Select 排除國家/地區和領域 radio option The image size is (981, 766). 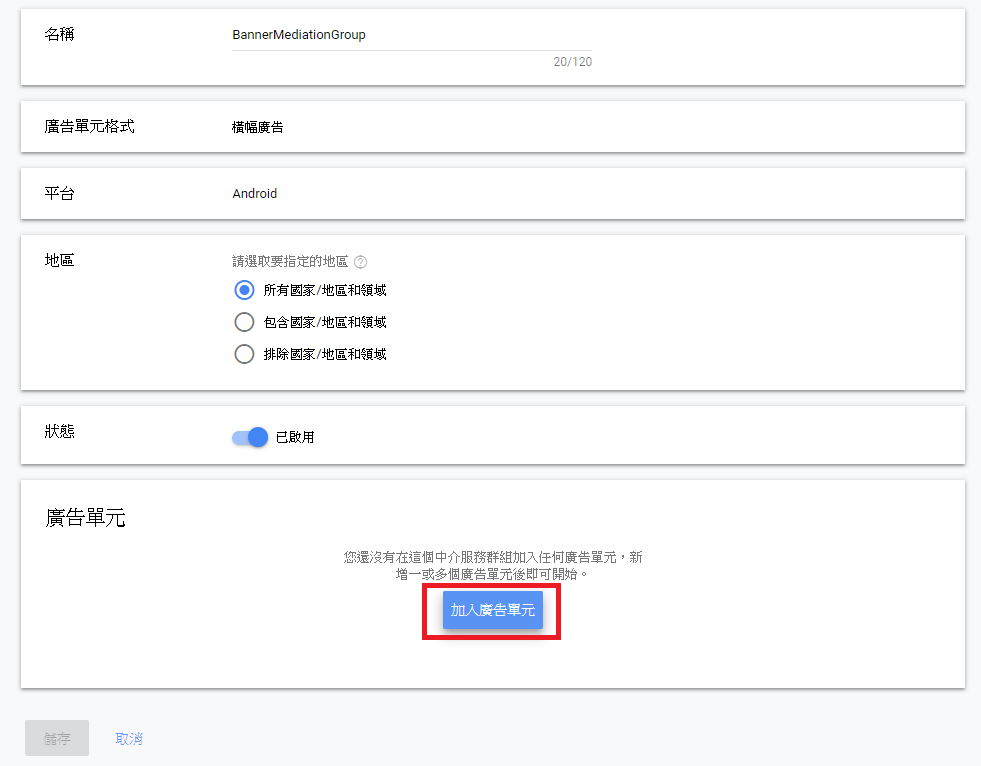244,354
